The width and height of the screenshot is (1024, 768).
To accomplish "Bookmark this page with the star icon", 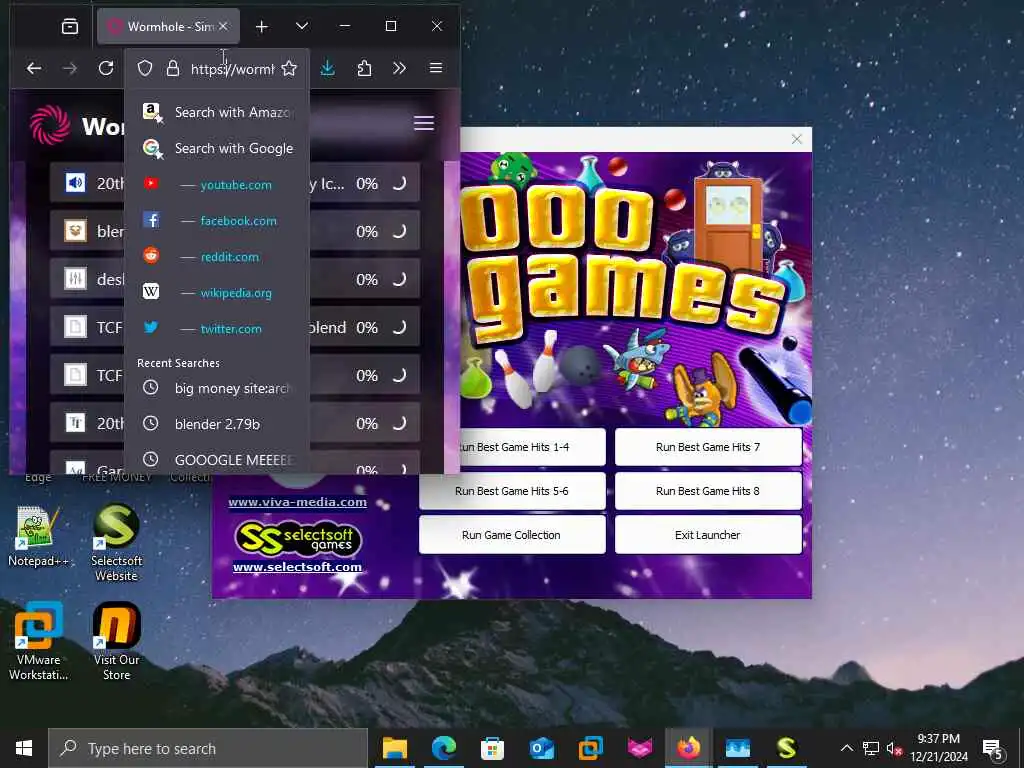I will pyautogui.click(x=289, y=68).
